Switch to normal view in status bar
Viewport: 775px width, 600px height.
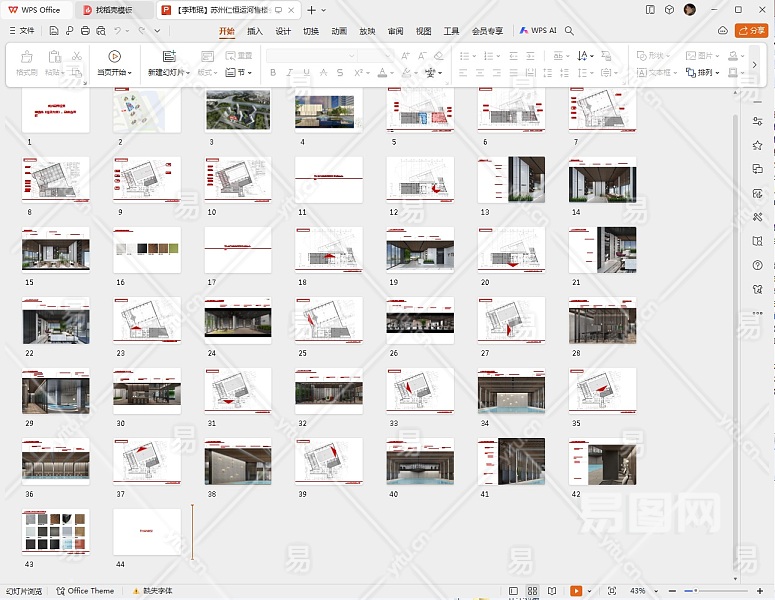pos(513,591)
